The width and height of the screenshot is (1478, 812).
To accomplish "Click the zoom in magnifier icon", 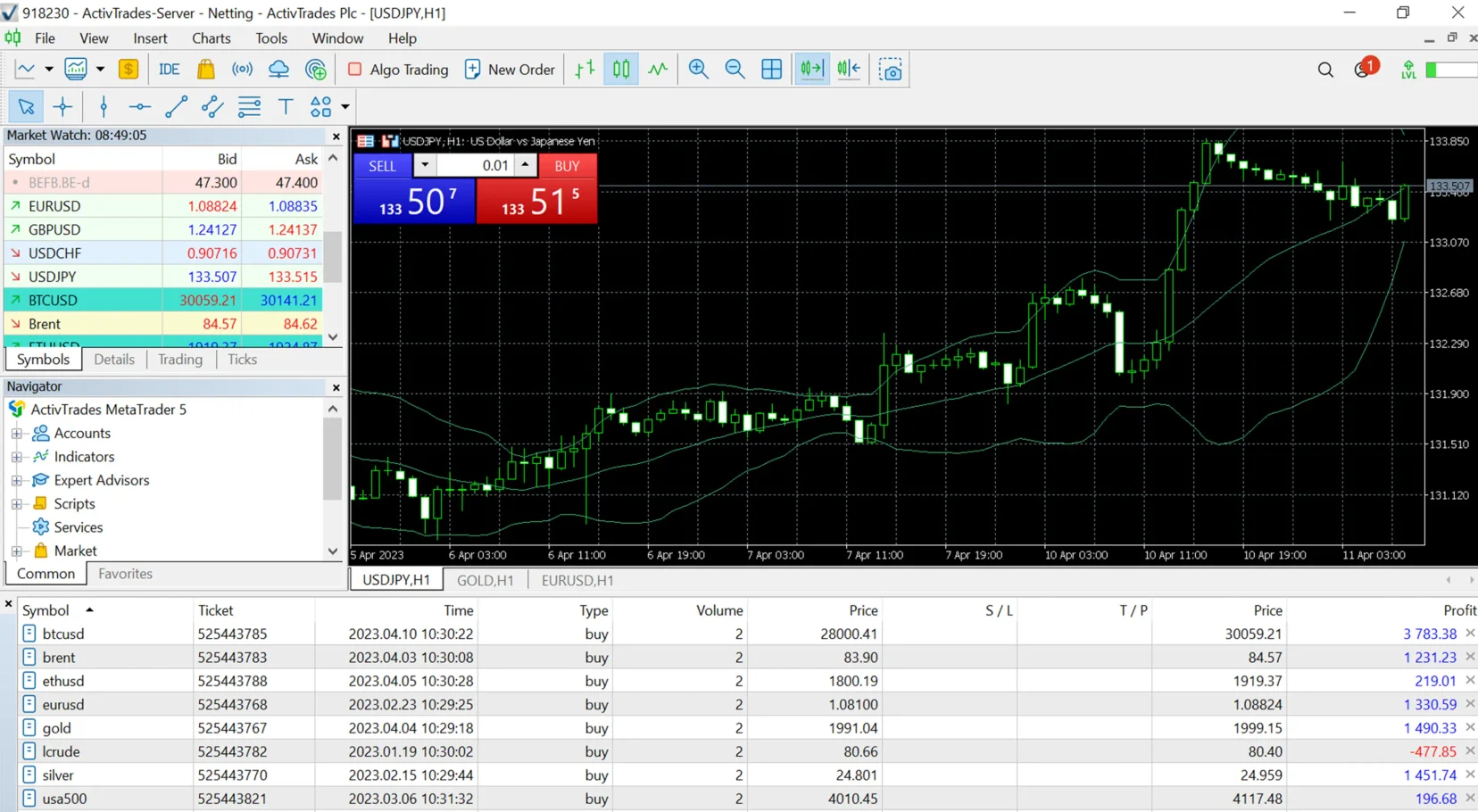I will [698, 70].
